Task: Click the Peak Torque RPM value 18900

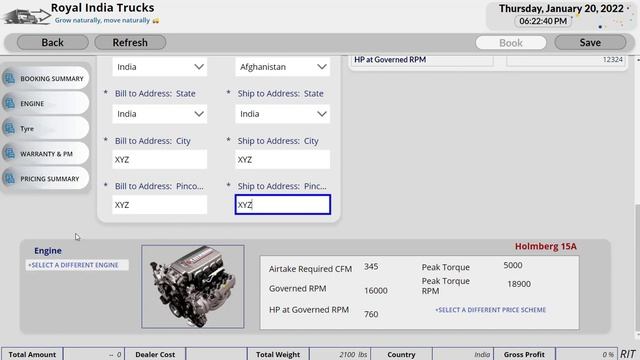Action: 519,284
